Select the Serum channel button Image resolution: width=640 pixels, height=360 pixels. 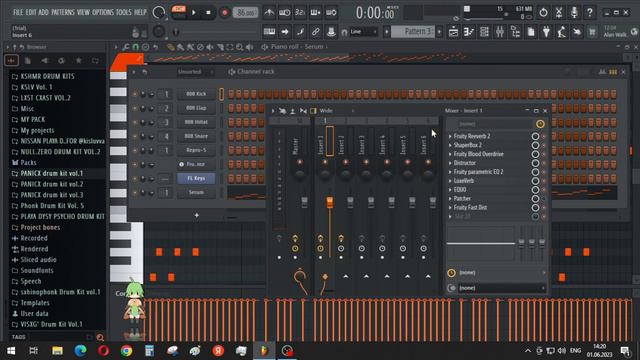(x=196, y=192)
